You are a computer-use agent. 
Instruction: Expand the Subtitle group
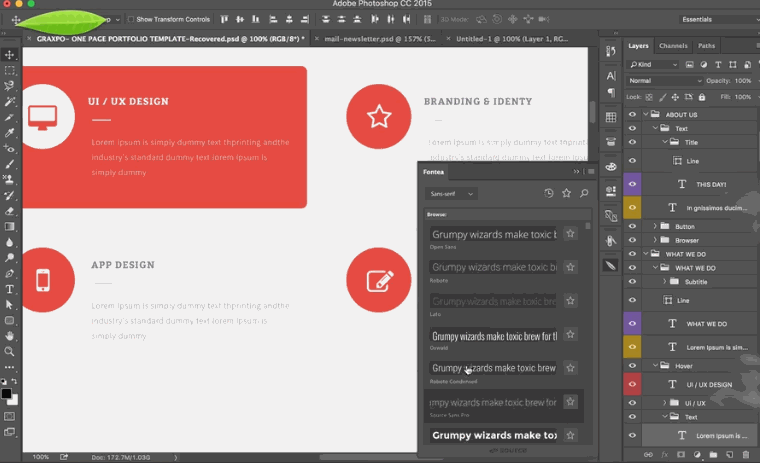pos(665,281)
